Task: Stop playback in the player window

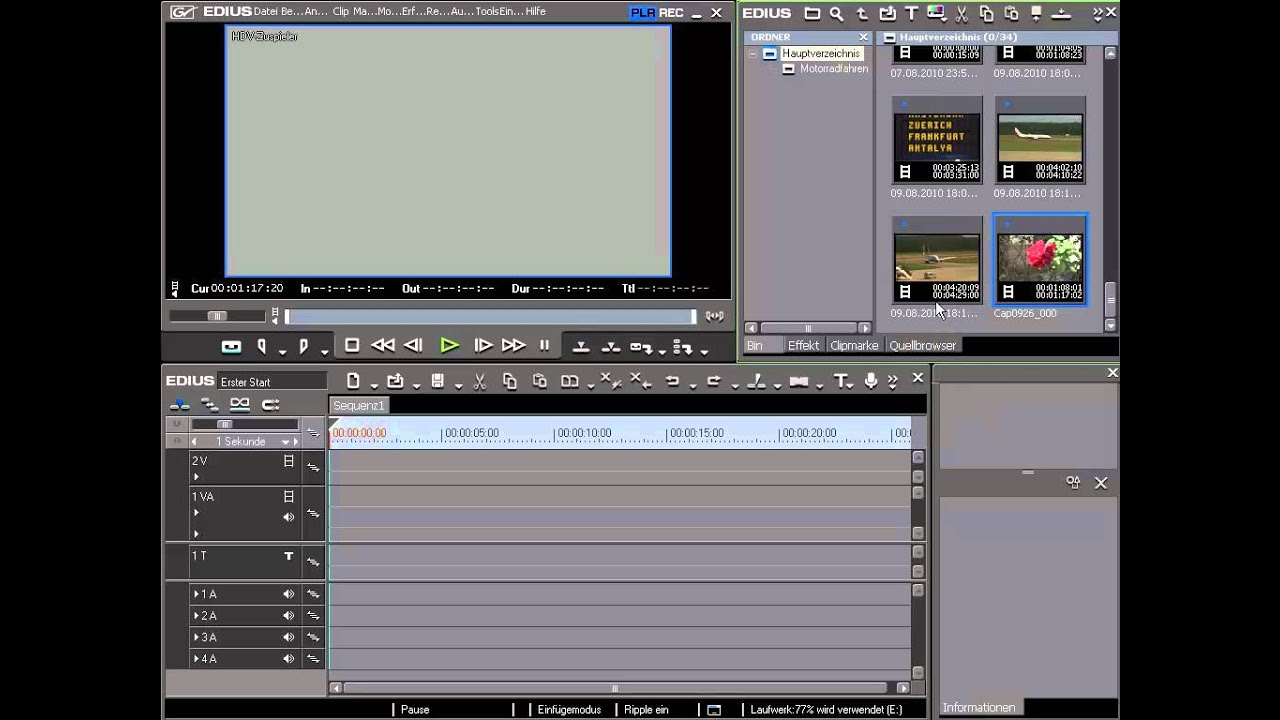Action: click(x=352, y=346)
